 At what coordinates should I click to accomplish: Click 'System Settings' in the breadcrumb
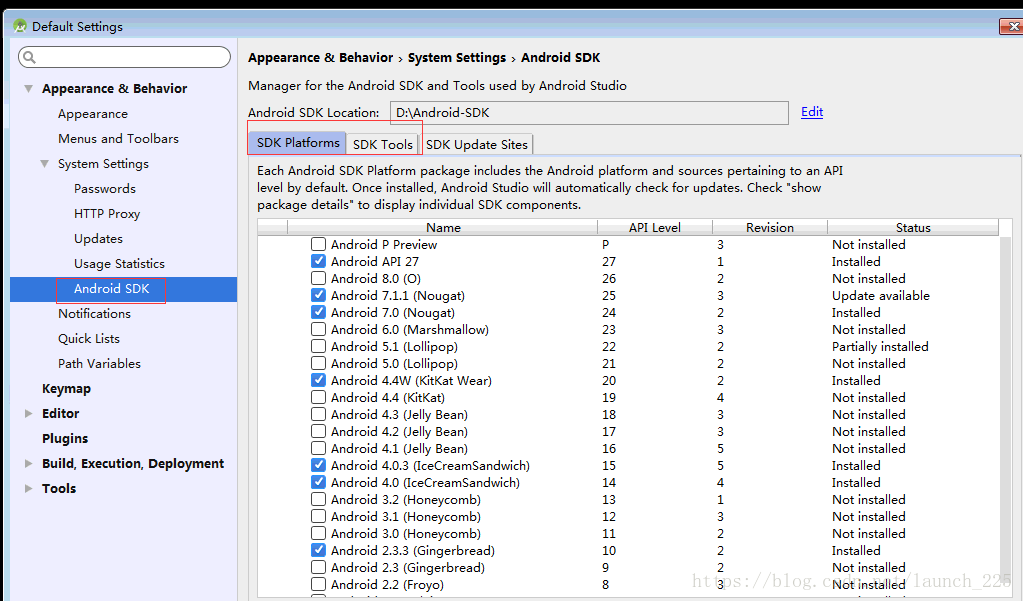click(x=457, y=57)
